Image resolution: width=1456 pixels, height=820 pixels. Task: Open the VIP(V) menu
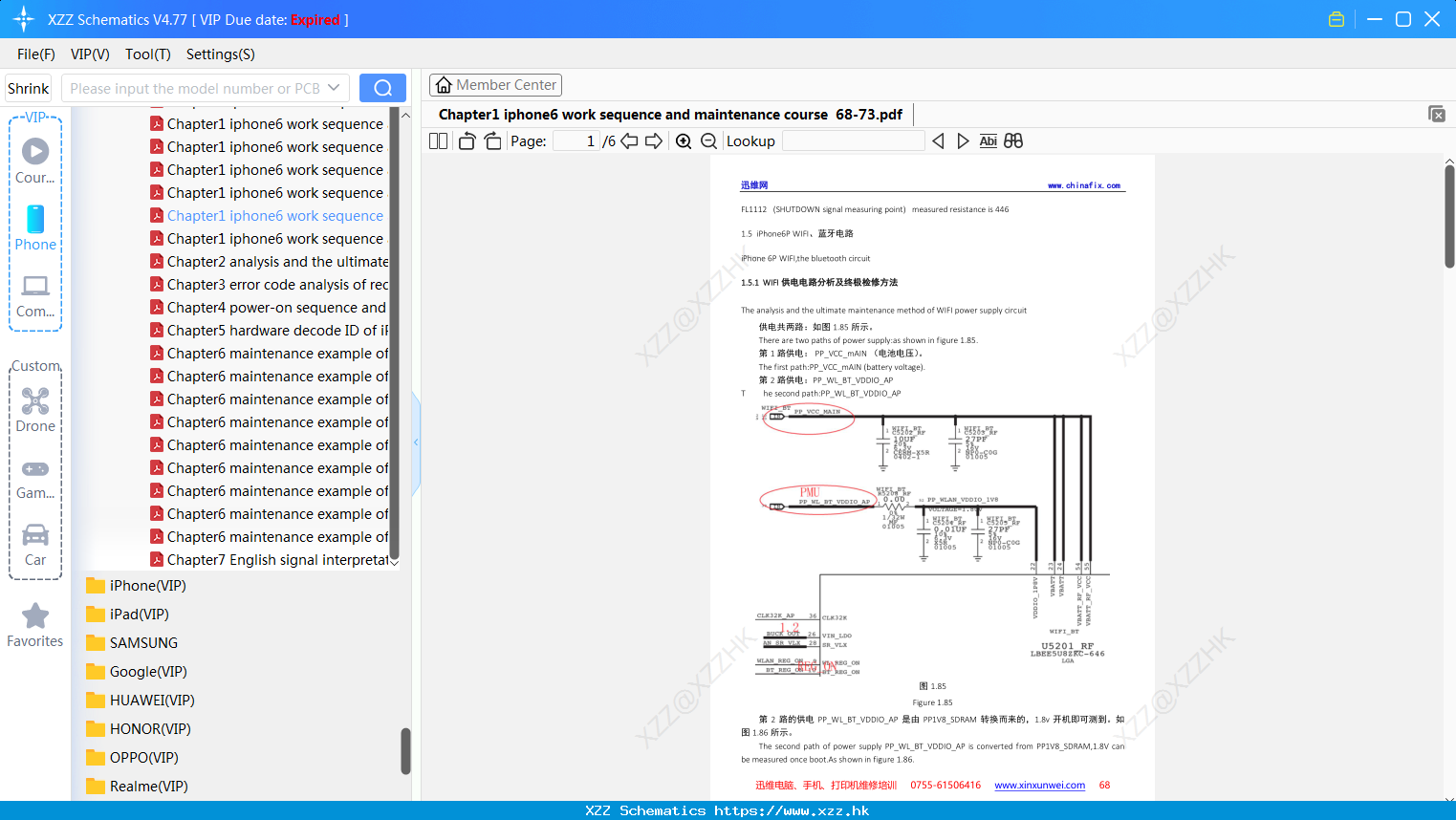coord(90,54)
